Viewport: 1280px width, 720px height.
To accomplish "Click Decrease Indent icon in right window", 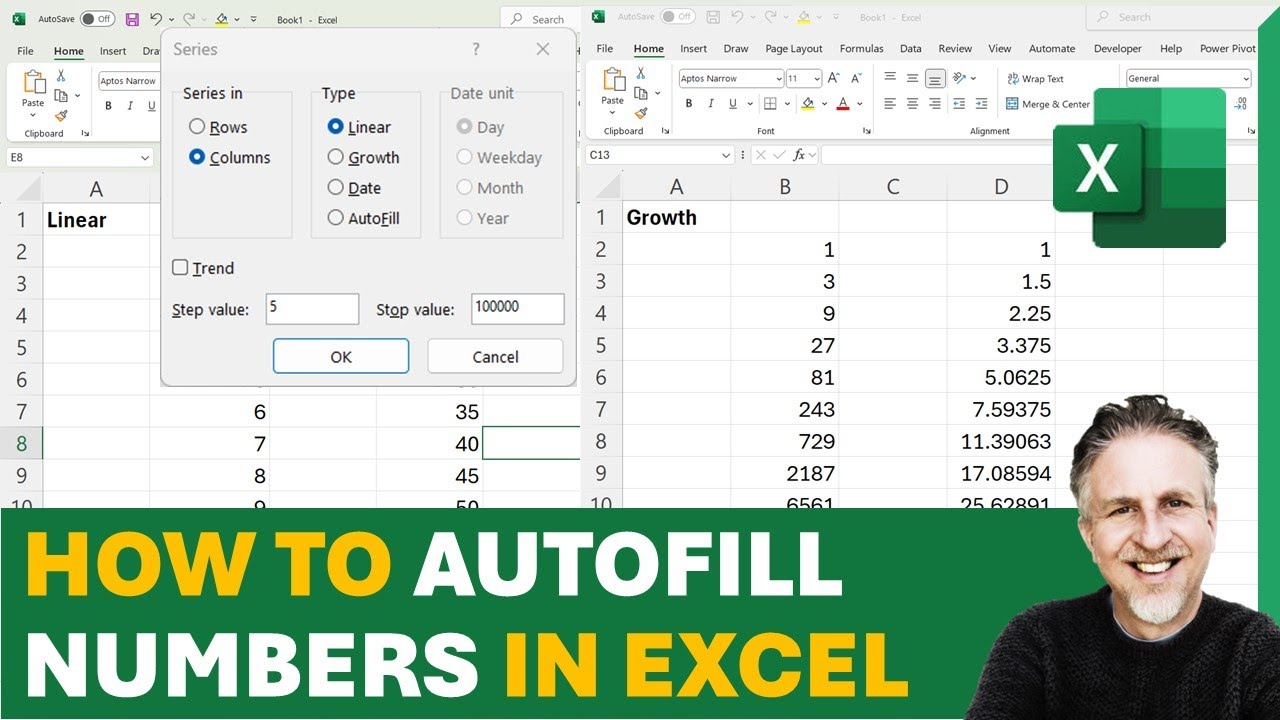I will click(x=959, y=103).
